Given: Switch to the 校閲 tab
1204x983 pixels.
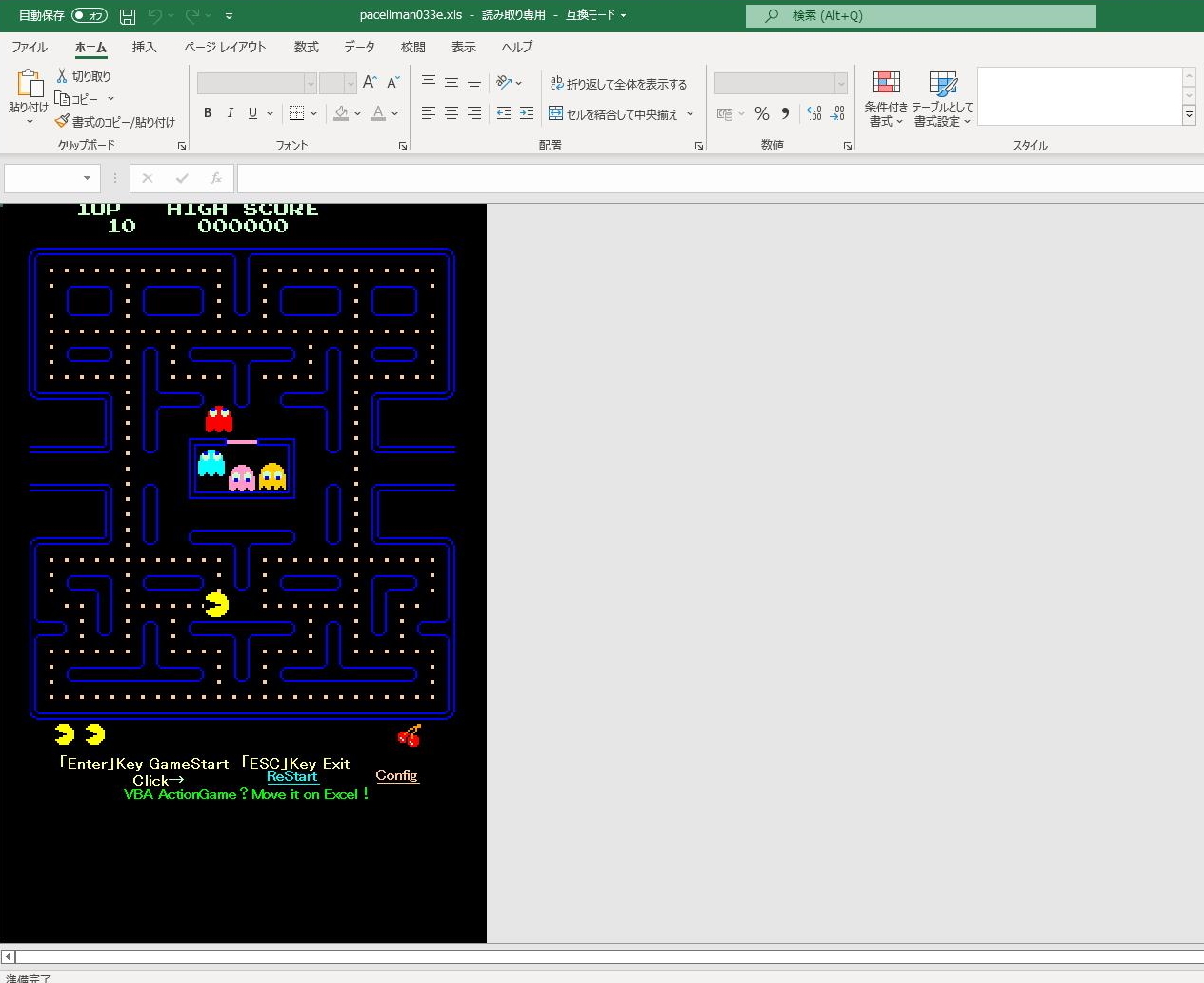Looking at the screenshot, I should (x=412, y=47).
